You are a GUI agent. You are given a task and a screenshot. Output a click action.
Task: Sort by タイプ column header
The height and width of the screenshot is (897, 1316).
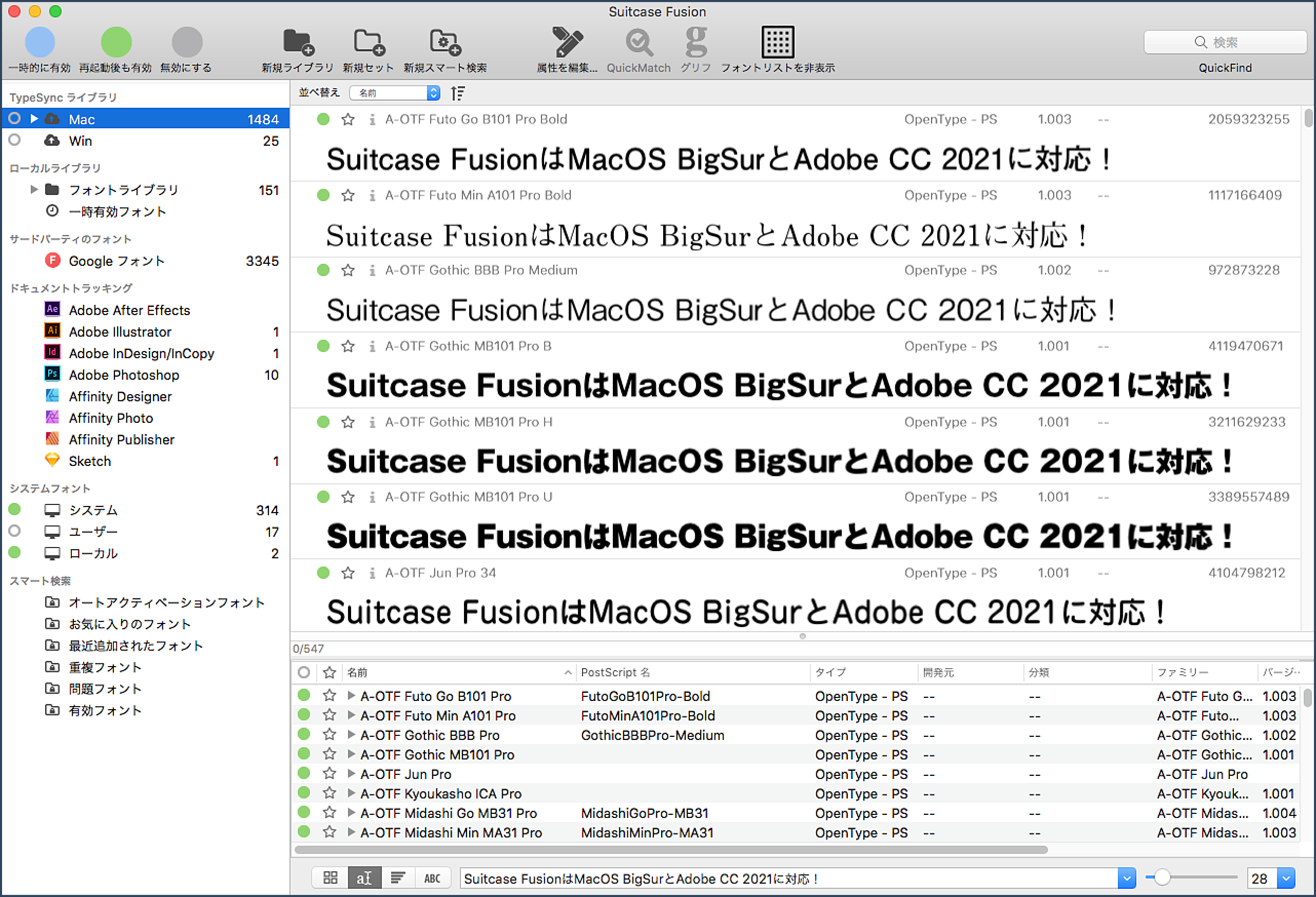point(863,672)
